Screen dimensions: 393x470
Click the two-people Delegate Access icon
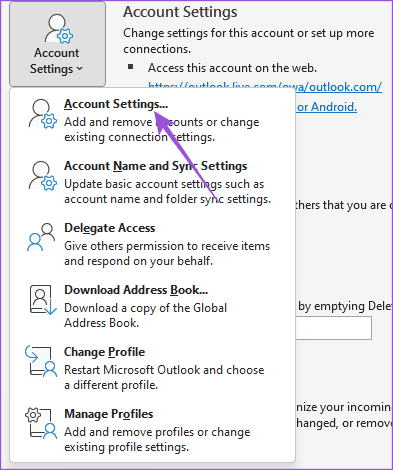(41, 237)
